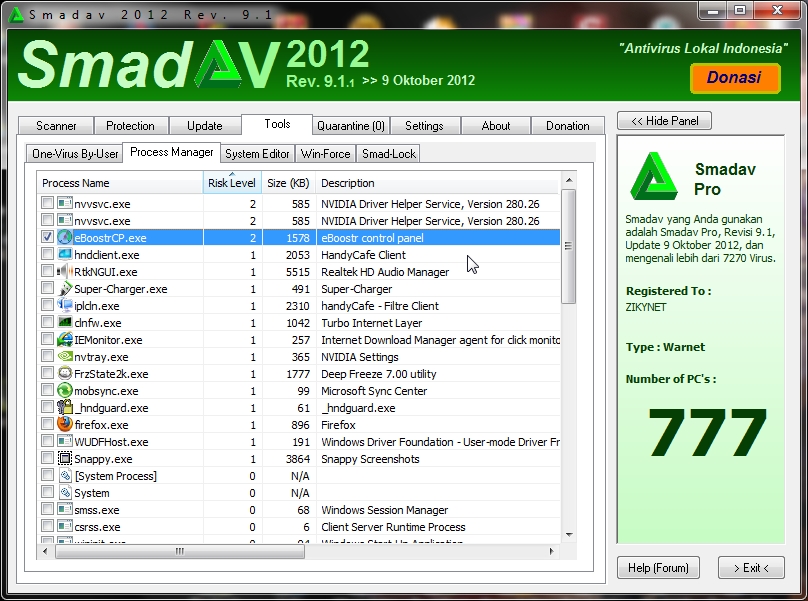Open the About tab
The image size is (808, 601).
point(496,126)
